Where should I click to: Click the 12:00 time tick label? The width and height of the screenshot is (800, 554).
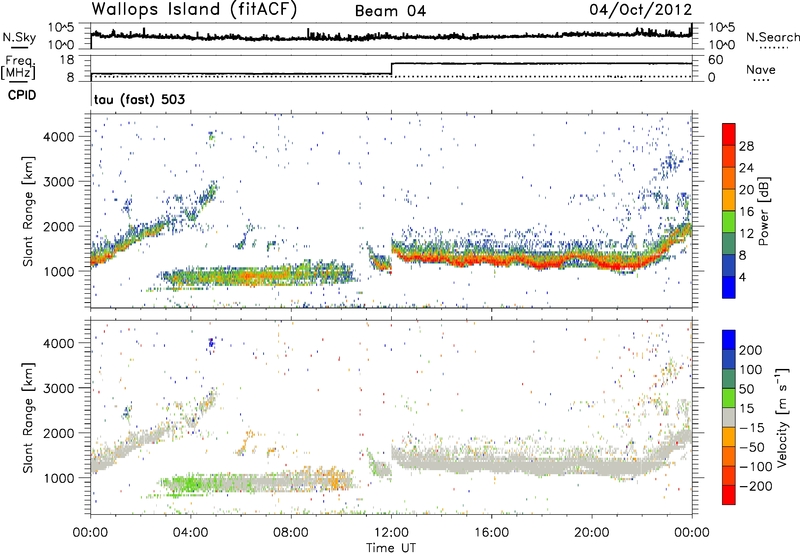391,533
